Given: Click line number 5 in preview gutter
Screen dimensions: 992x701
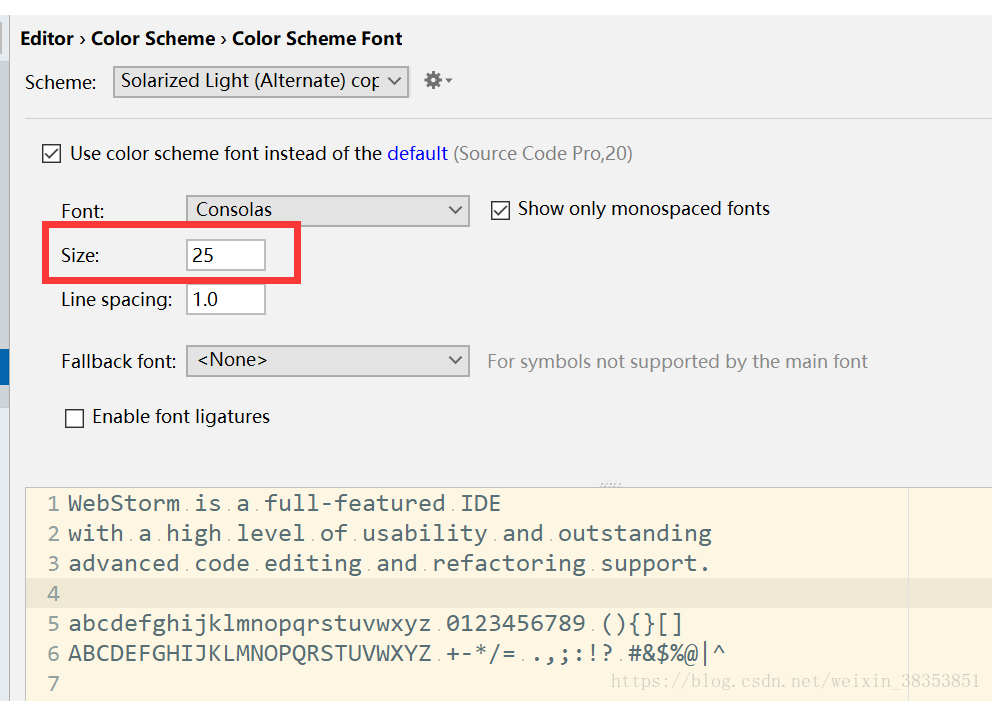Looking at the screenshot, I should [53, 624].
